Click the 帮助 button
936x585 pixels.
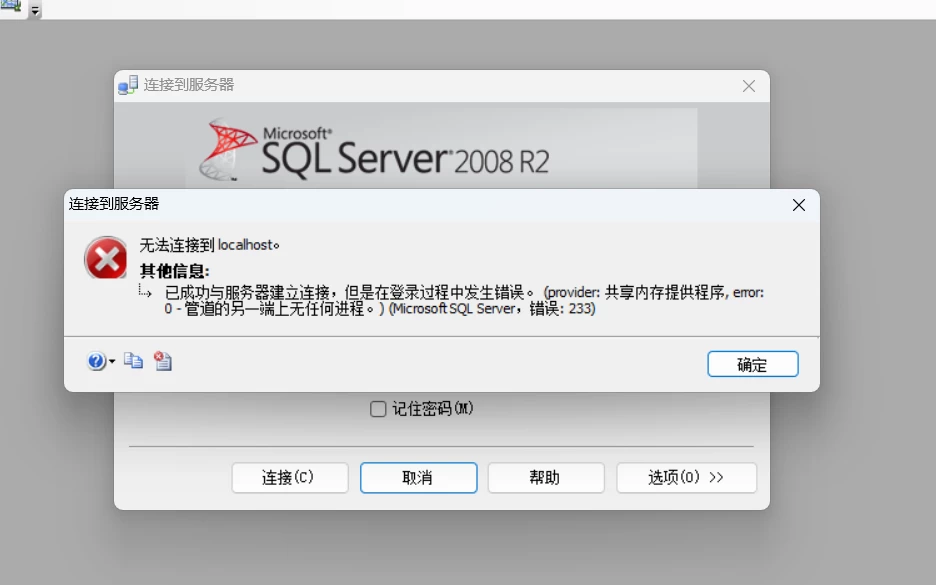546,478
